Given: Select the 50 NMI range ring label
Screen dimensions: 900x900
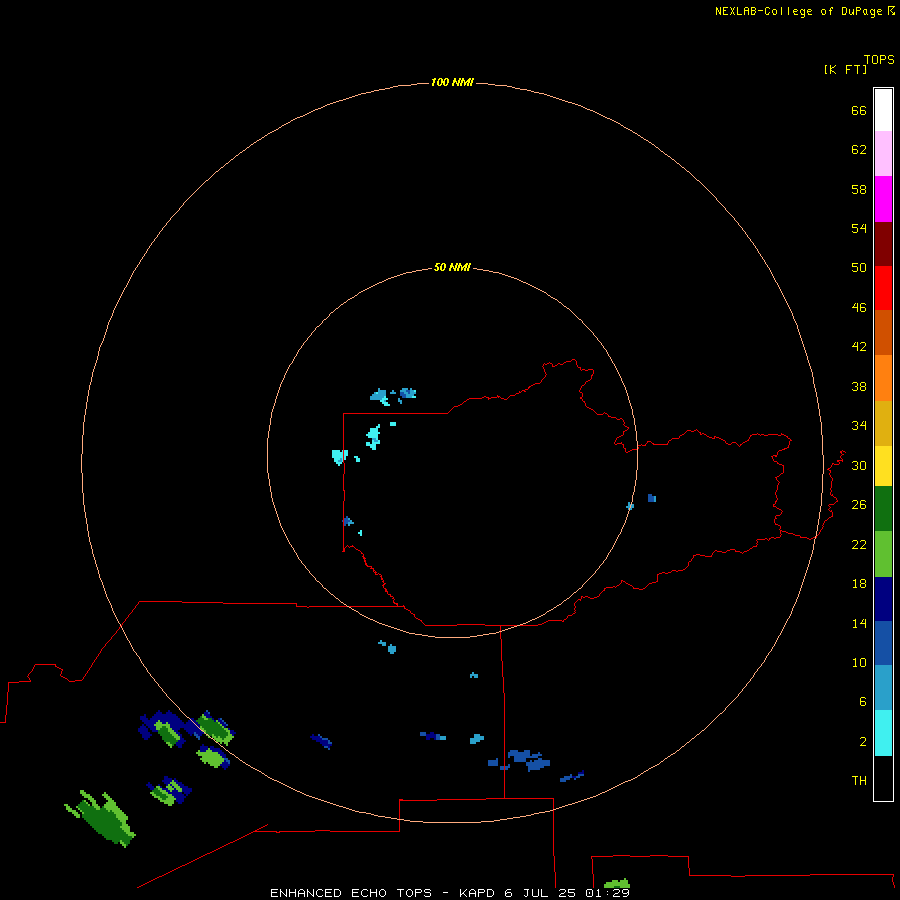Looking at the screenshot, I should click(452, 267).
